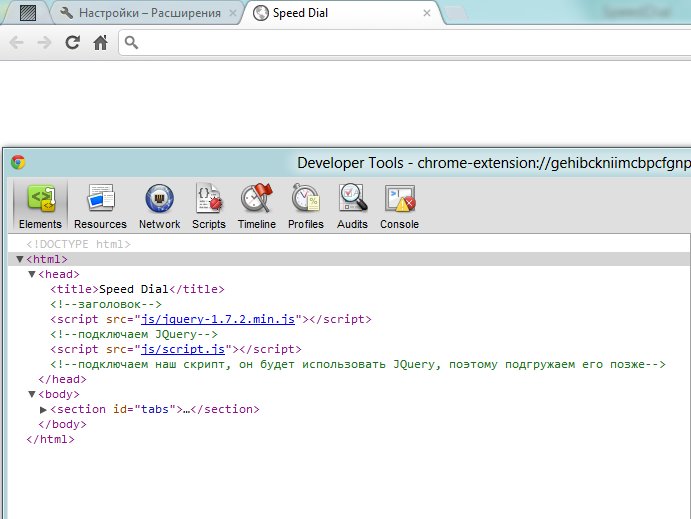691x519 pixels.
Task: Switch to the Audits panel
Action: coord(352,206)
